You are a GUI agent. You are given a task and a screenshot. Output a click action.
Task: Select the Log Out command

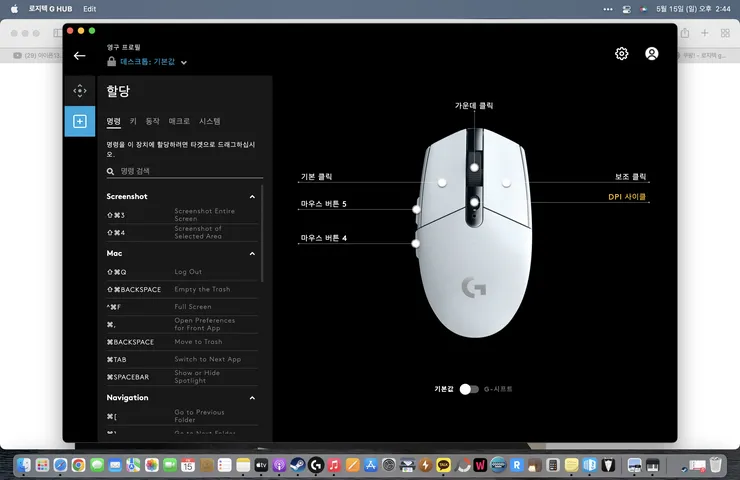pyautogui.click(x=182, y=272)
